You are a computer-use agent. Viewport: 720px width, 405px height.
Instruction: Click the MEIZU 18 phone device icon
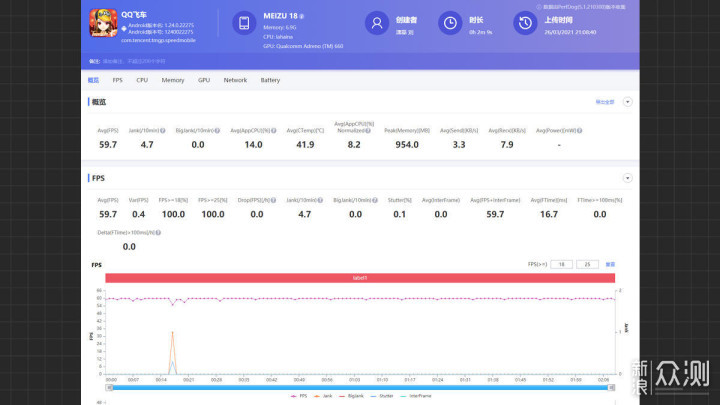tap(244, 23)
